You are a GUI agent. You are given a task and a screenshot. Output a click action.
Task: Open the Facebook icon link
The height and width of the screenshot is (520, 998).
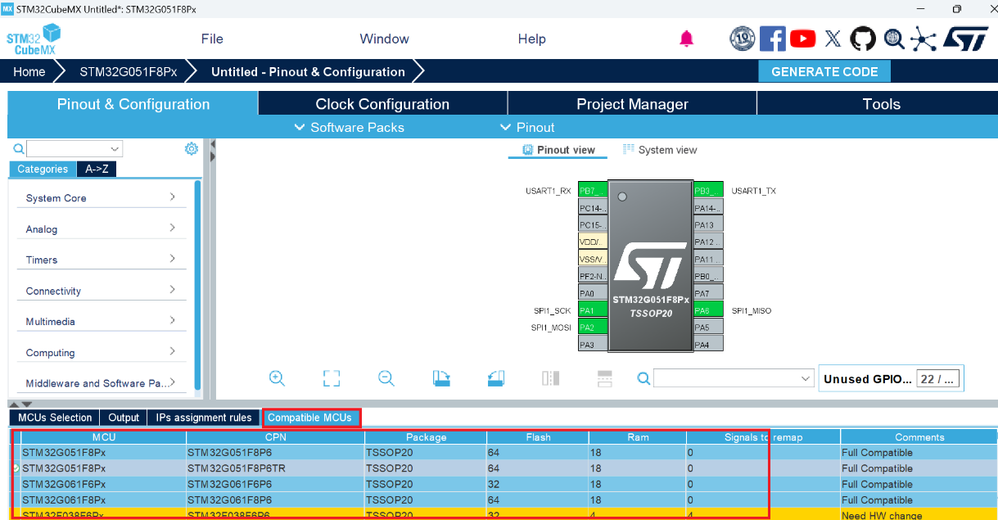coord(773,39)
